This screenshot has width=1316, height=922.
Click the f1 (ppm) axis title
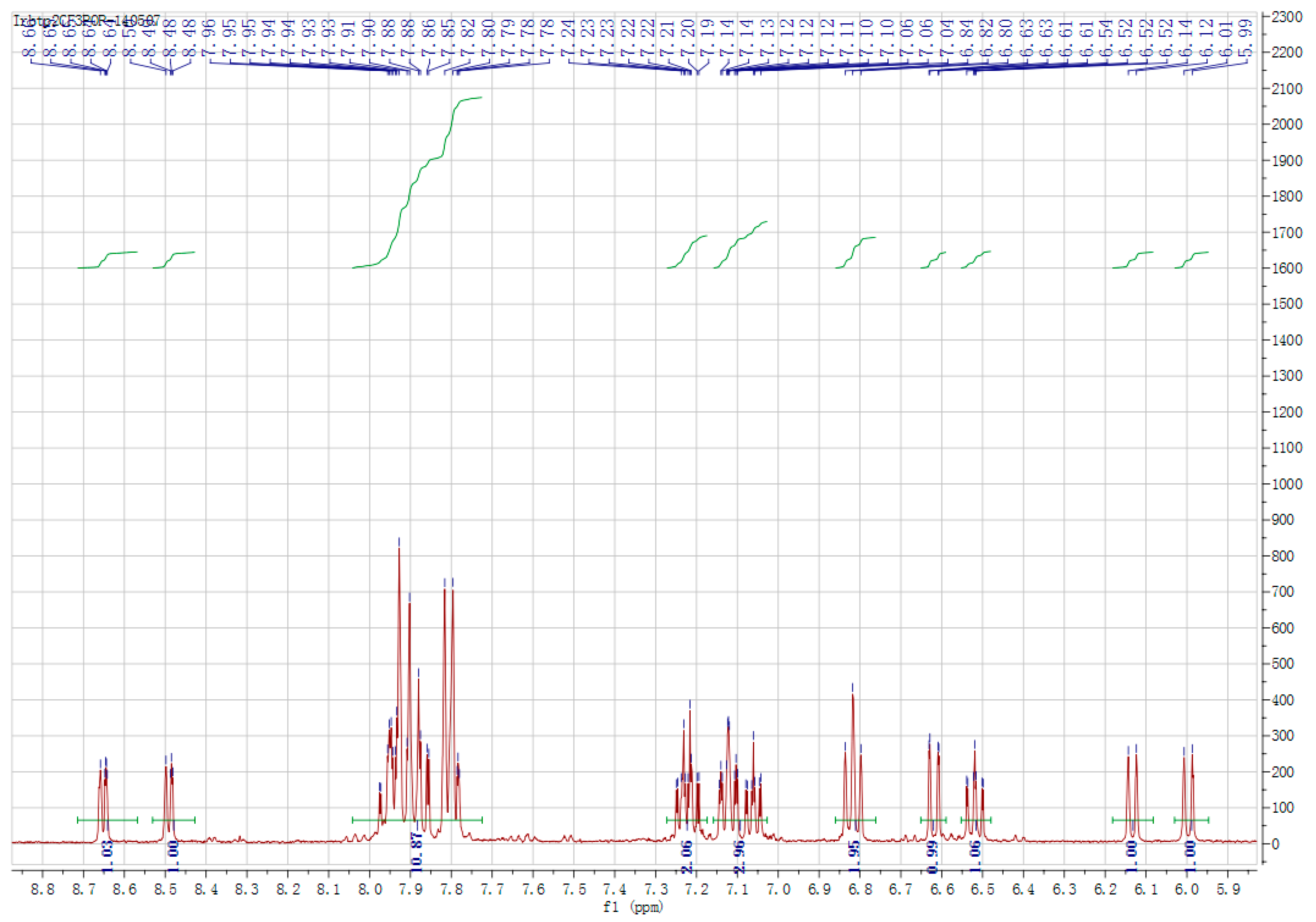point(633,907)
